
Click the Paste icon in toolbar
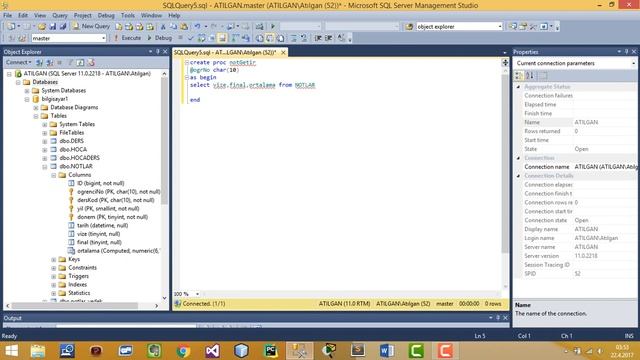(184, 27)
